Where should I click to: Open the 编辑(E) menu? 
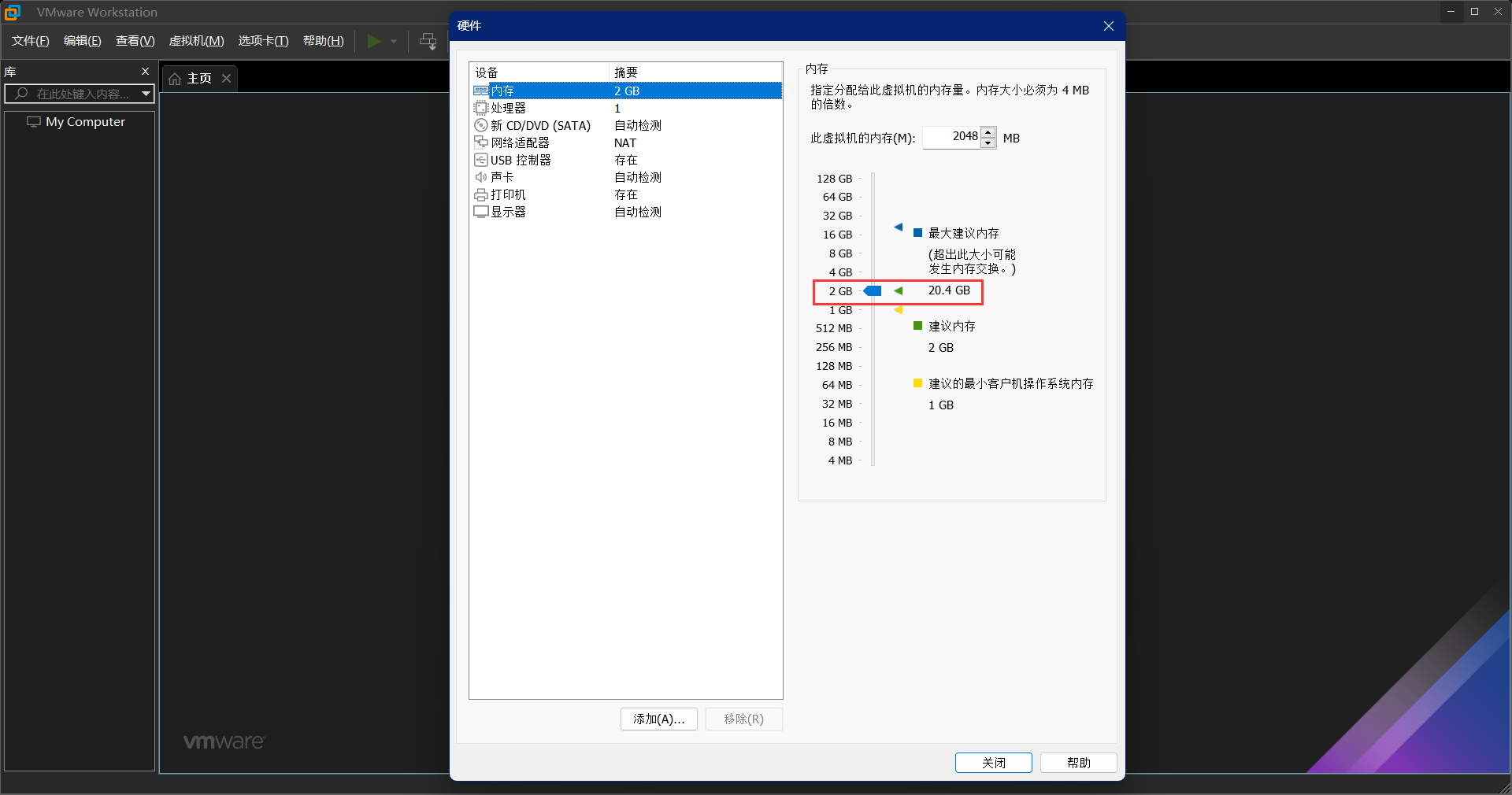(82, 41)
